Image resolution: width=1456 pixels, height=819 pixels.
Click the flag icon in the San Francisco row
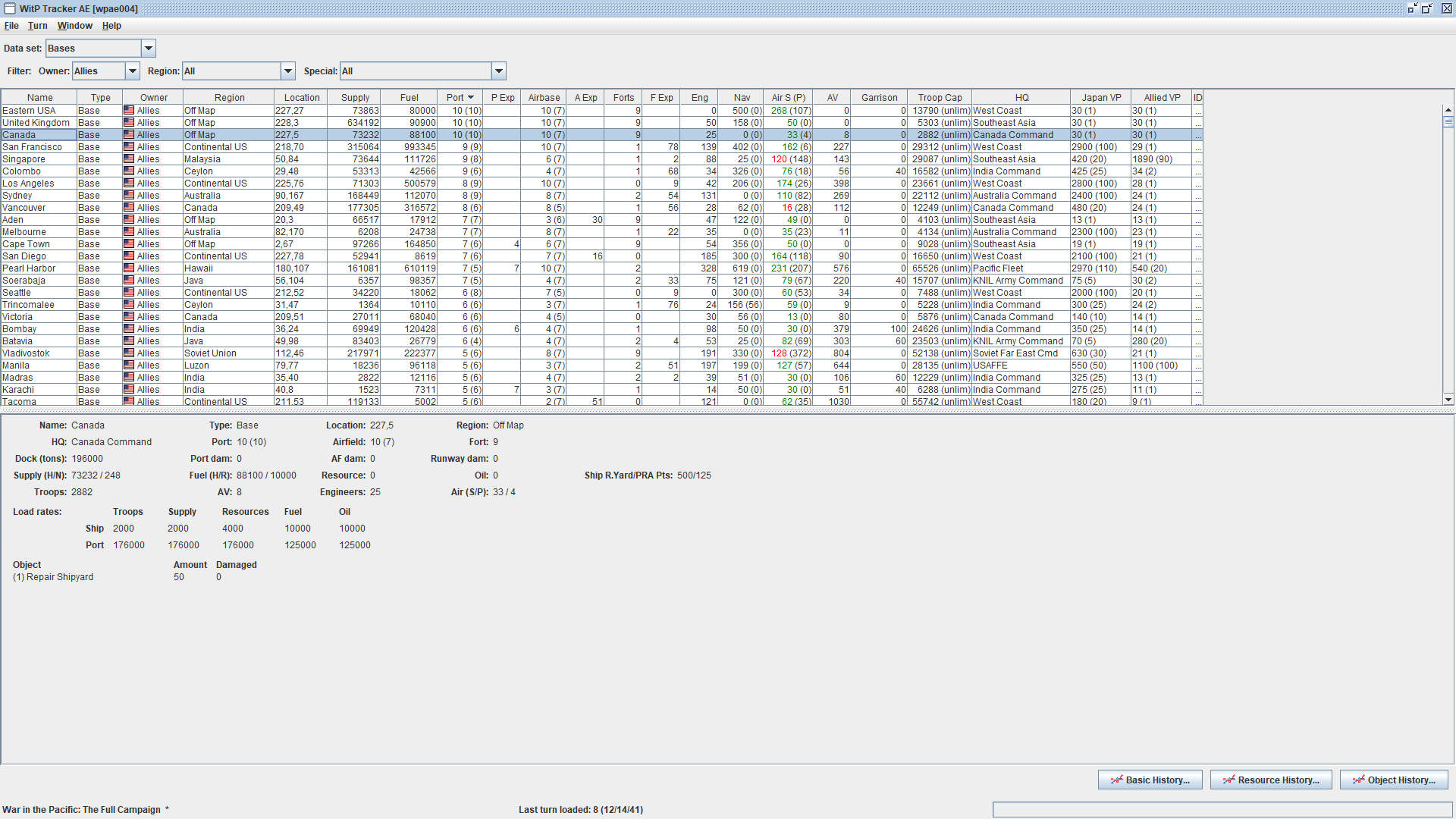point(129,147)
